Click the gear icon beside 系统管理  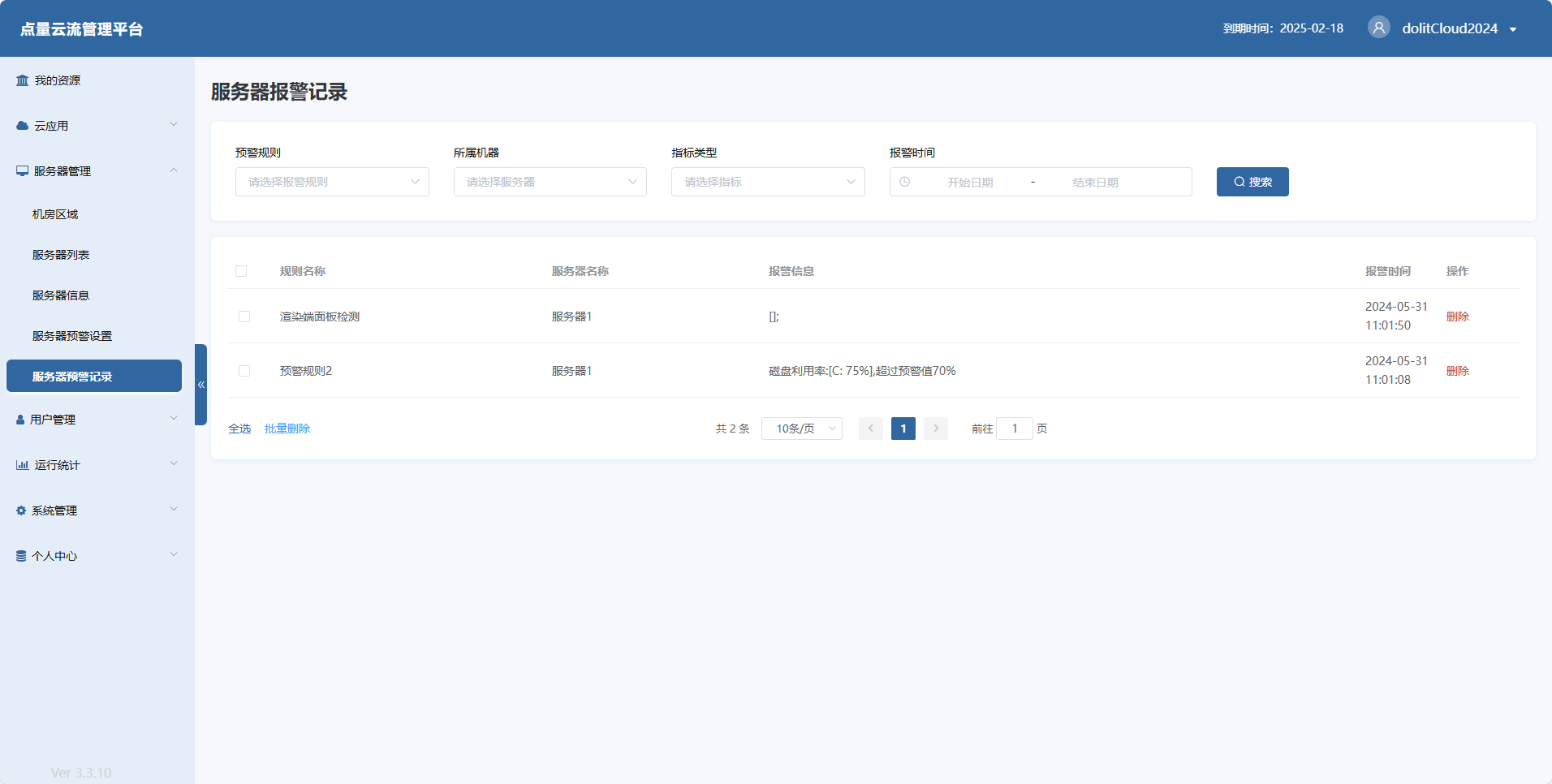[21, 510]
